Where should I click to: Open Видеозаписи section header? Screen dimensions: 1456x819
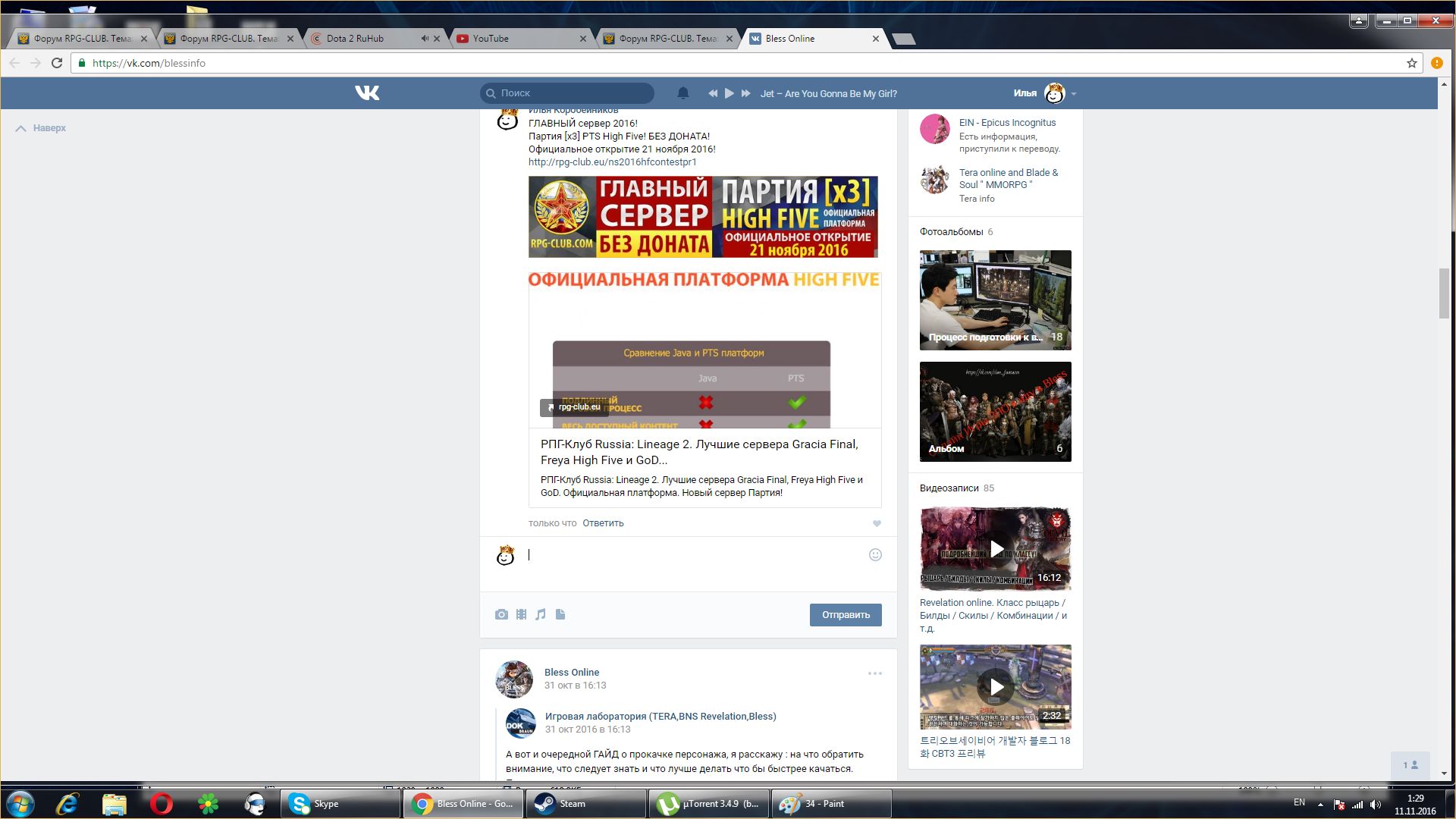pos(949,488)
